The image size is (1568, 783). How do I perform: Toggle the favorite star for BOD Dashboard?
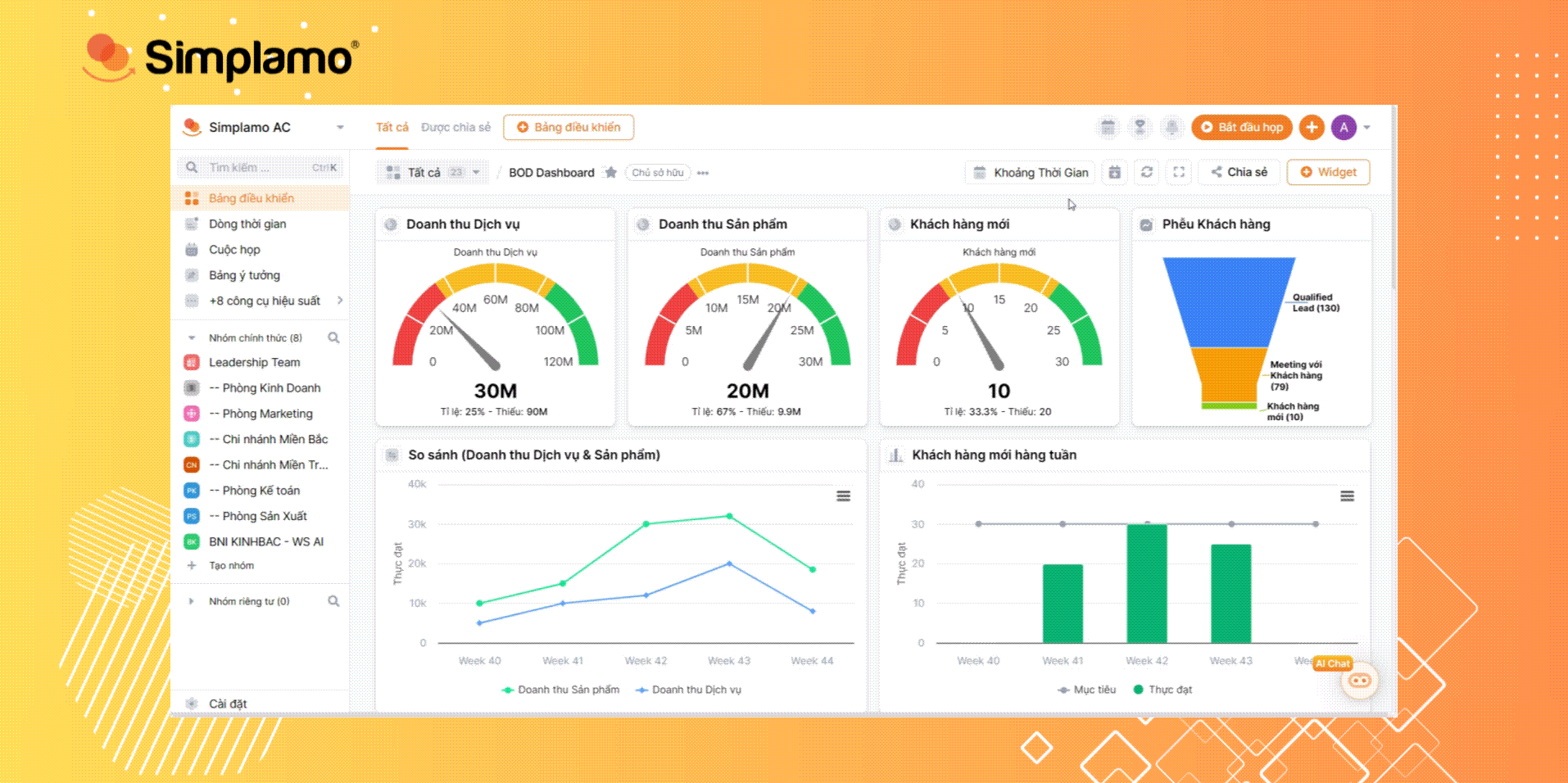point(610,172)
